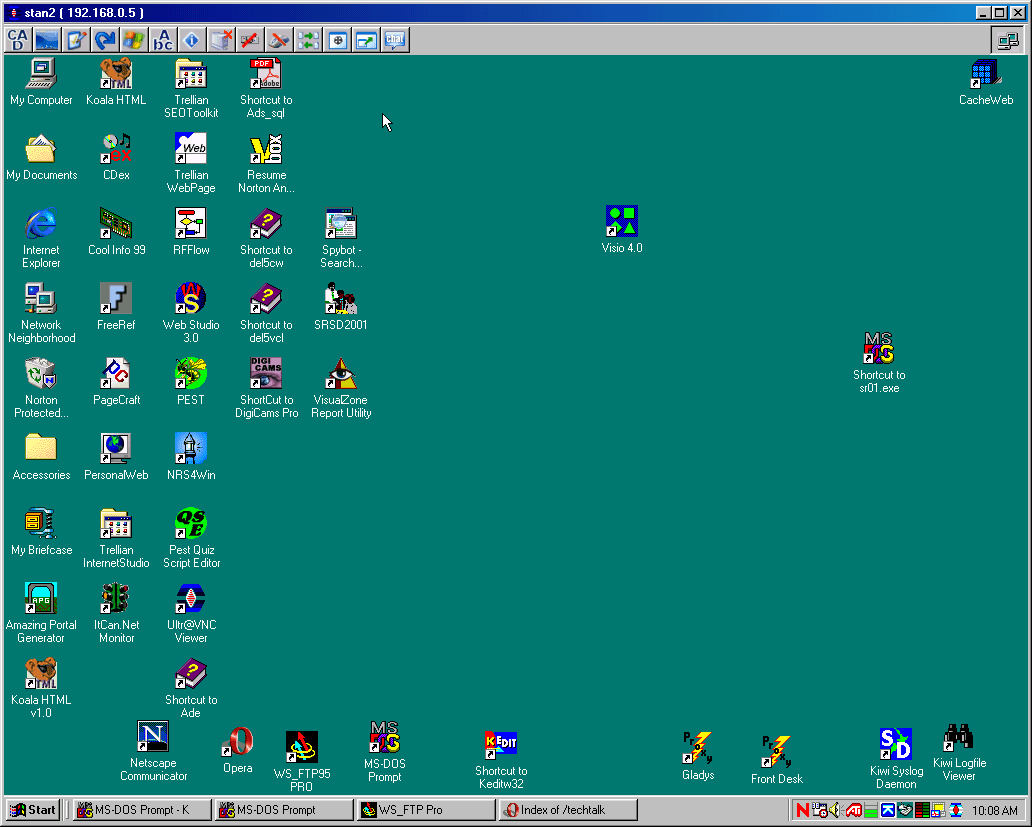Screen dimensions: 1032x827
Task: Open file transfer with the green arrows icon
Action: point(308,40)
